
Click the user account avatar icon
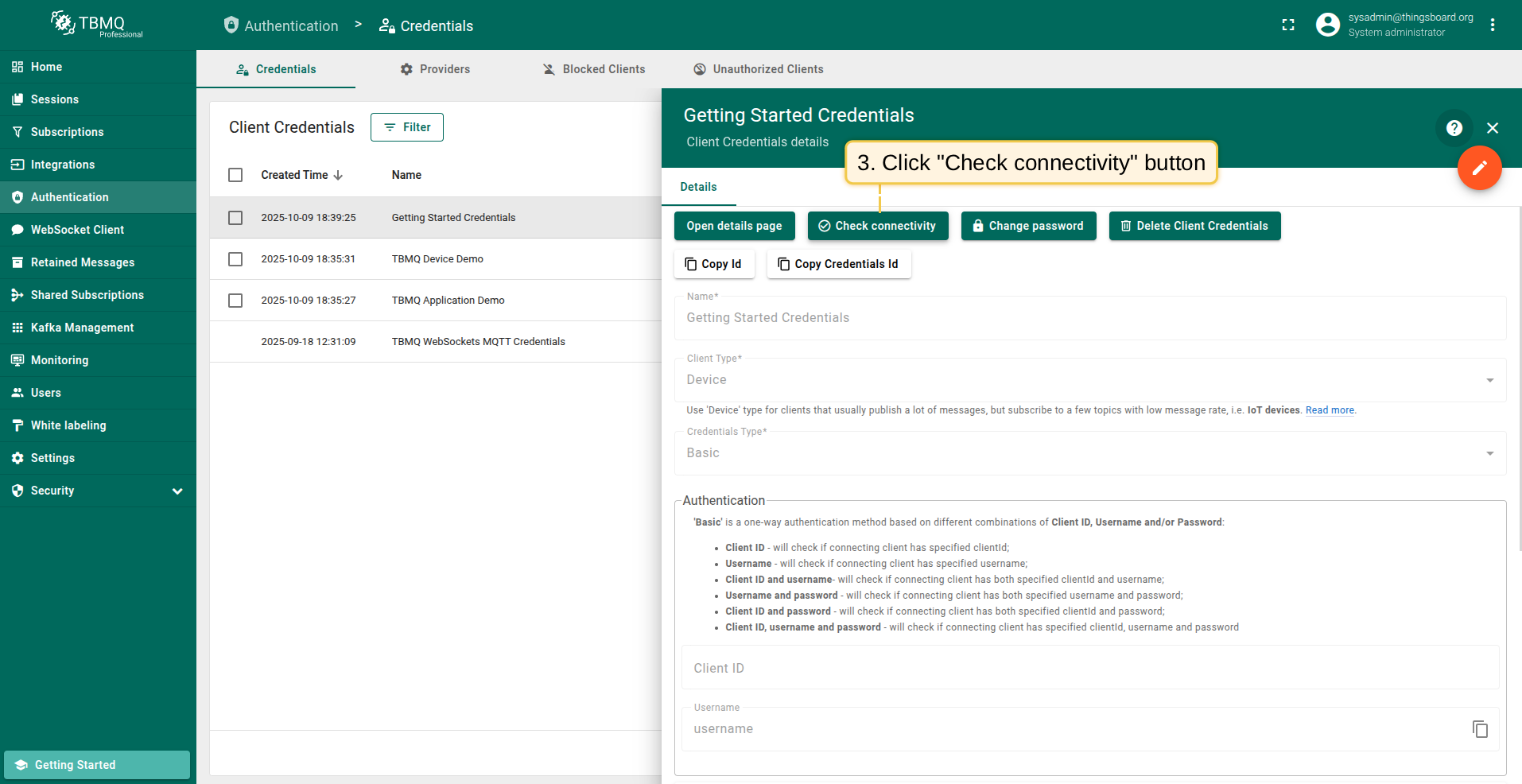[x=1327, y=25]
